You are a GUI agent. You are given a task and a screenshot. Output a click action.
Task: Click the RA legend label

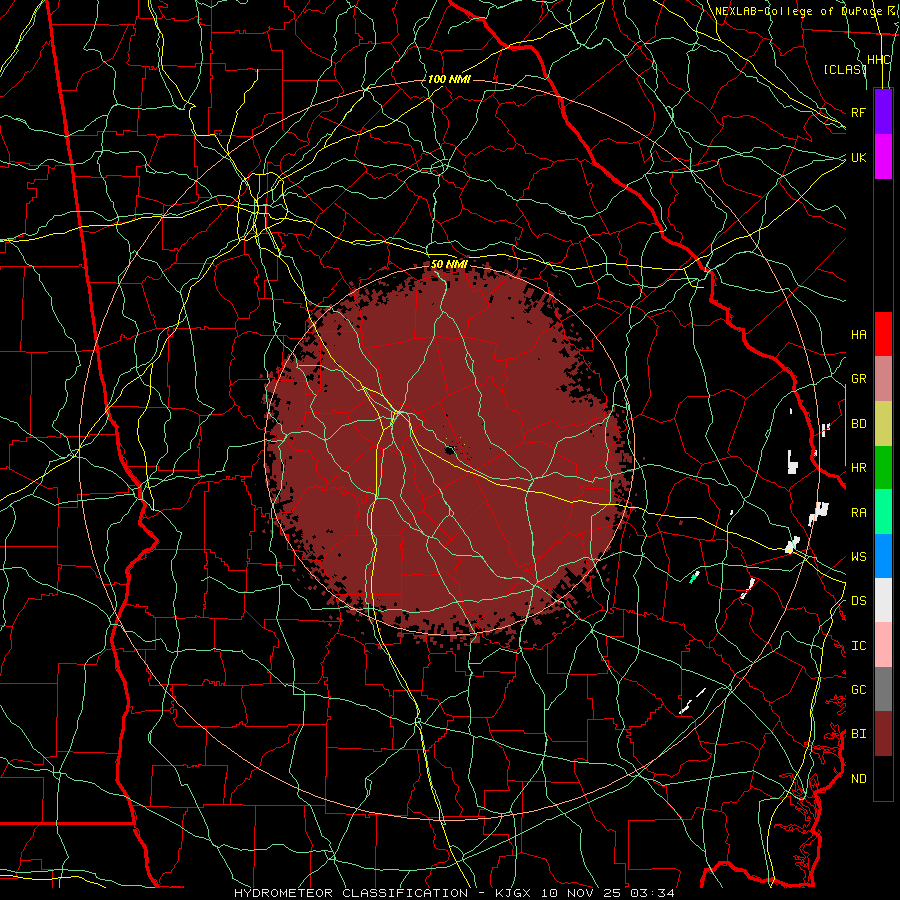(858, 512)
